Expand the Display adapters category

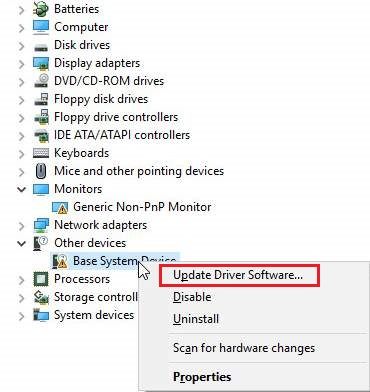(21, 63)
